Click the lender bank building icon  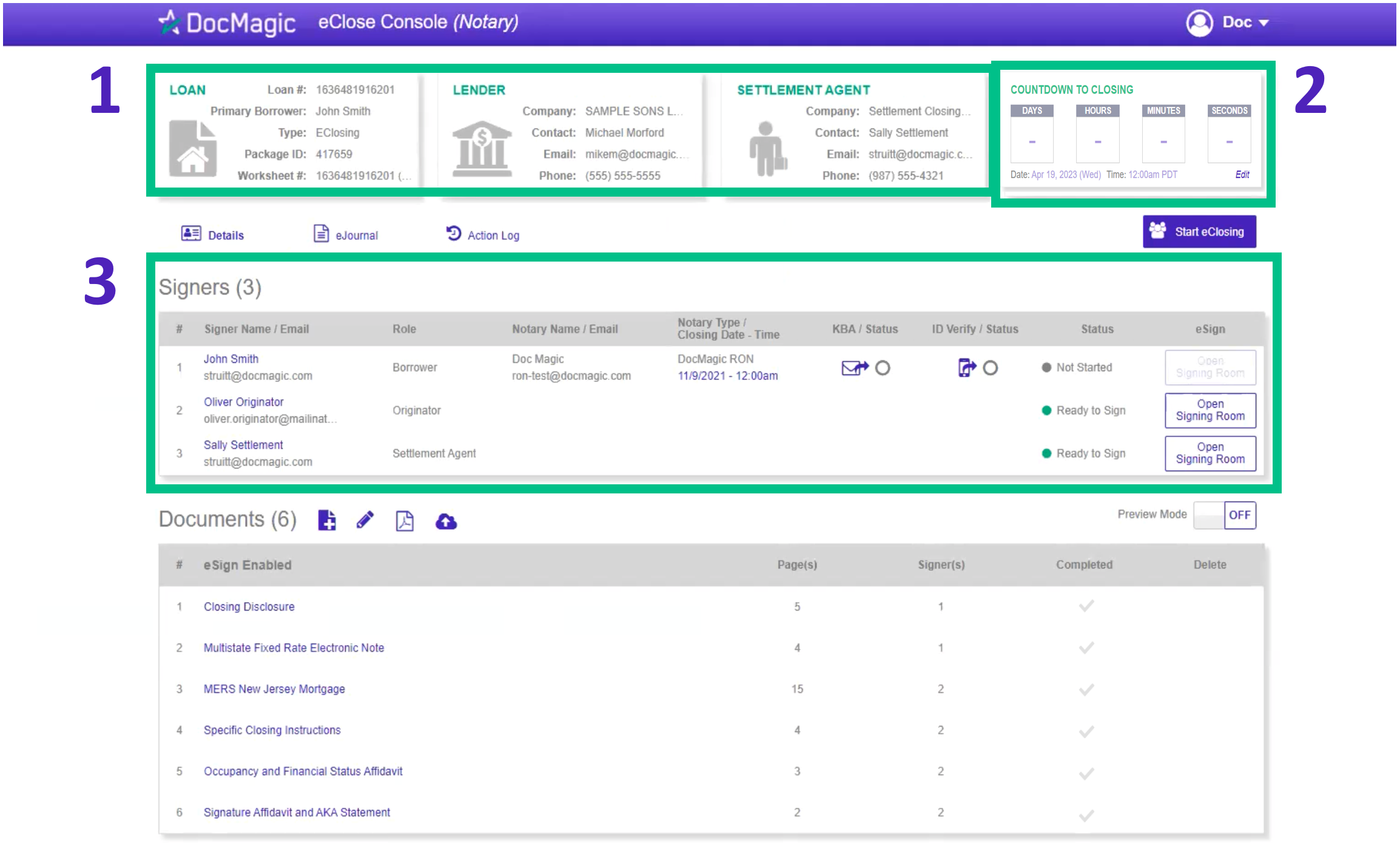coord(482,149)
